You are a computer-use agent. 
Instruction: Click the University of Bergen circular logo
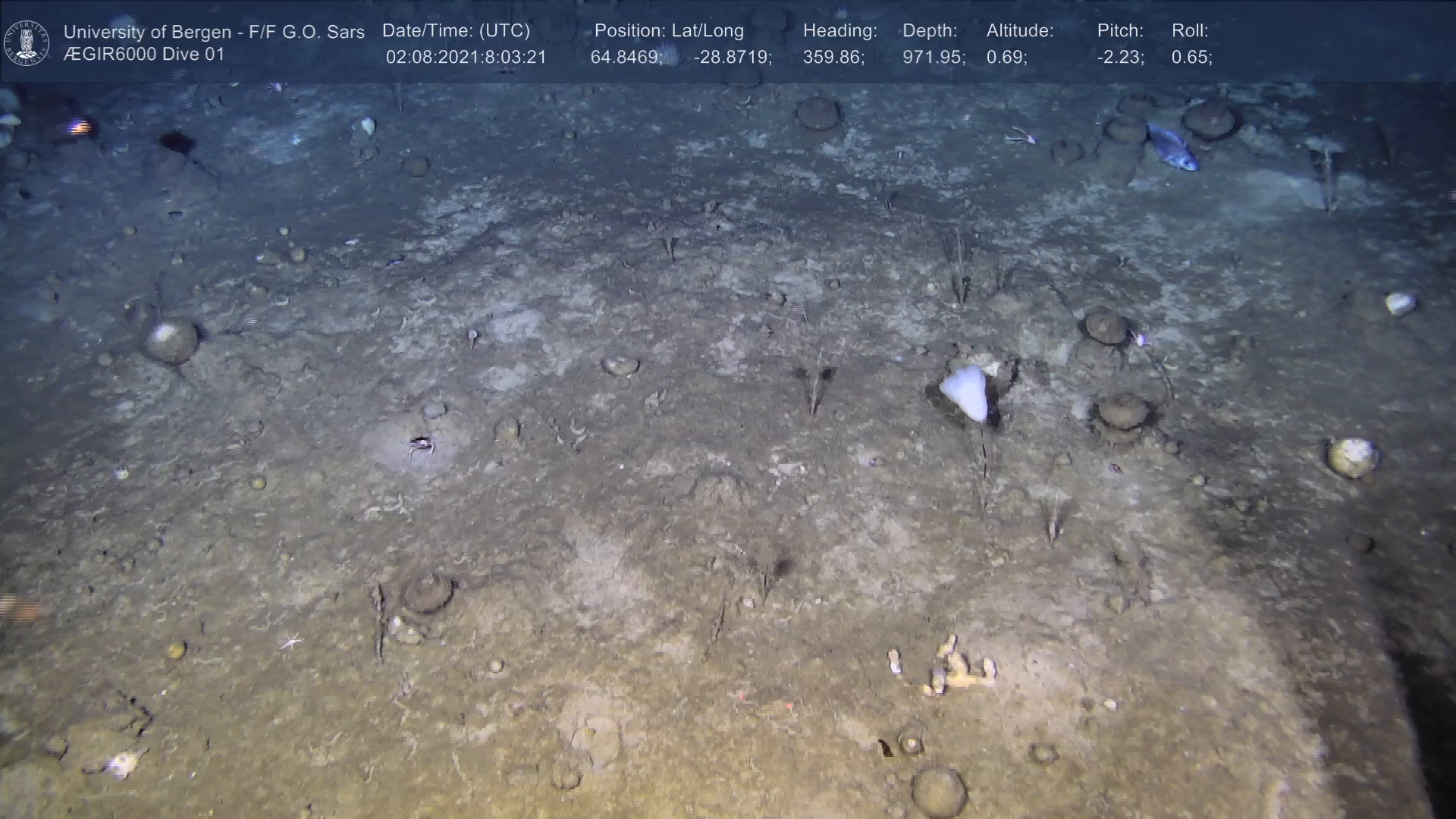27,42
